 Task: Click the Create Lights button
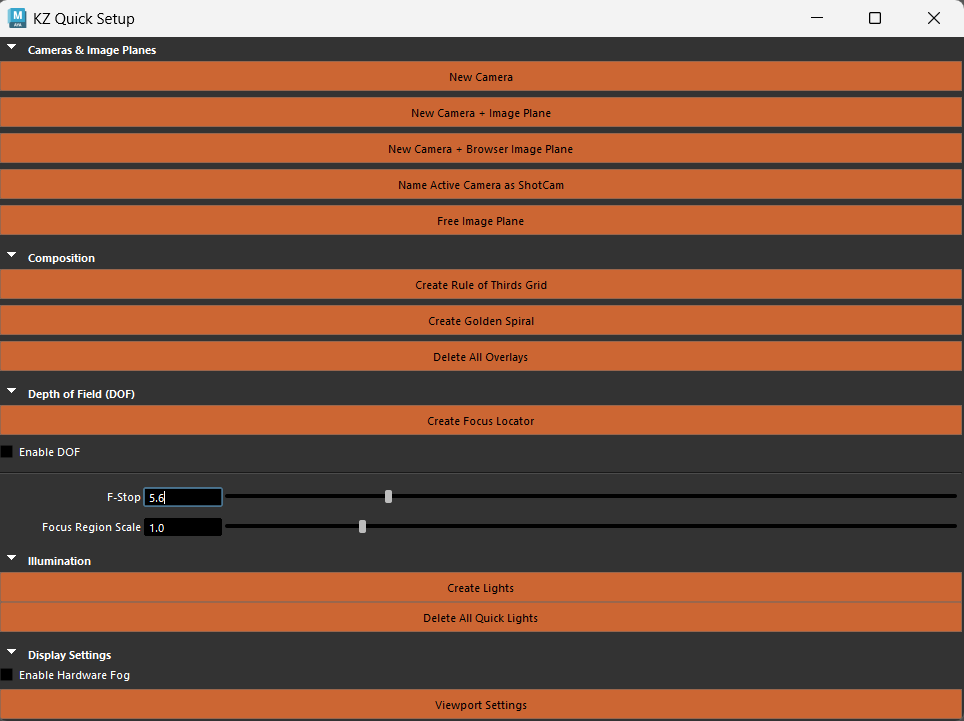(x=481, y=587)
